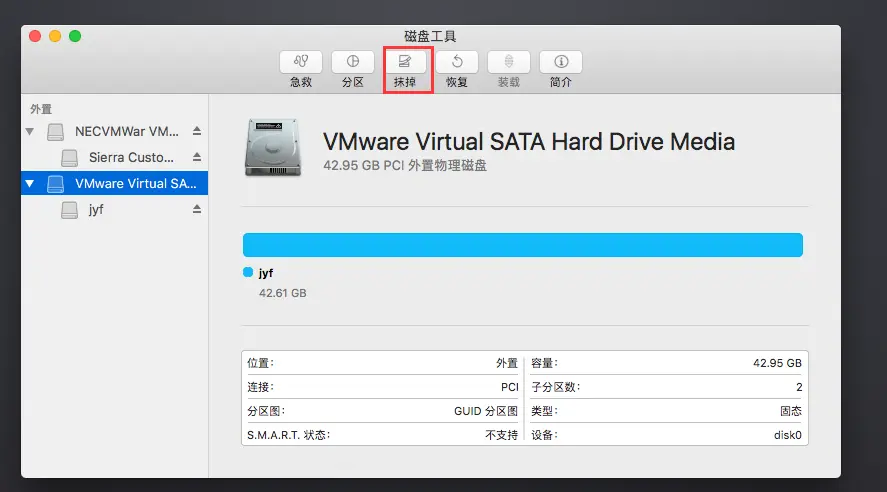Click the blue jyf partition usage bar
The height and width of the screenshot is (492, 887).
point(523,245)
